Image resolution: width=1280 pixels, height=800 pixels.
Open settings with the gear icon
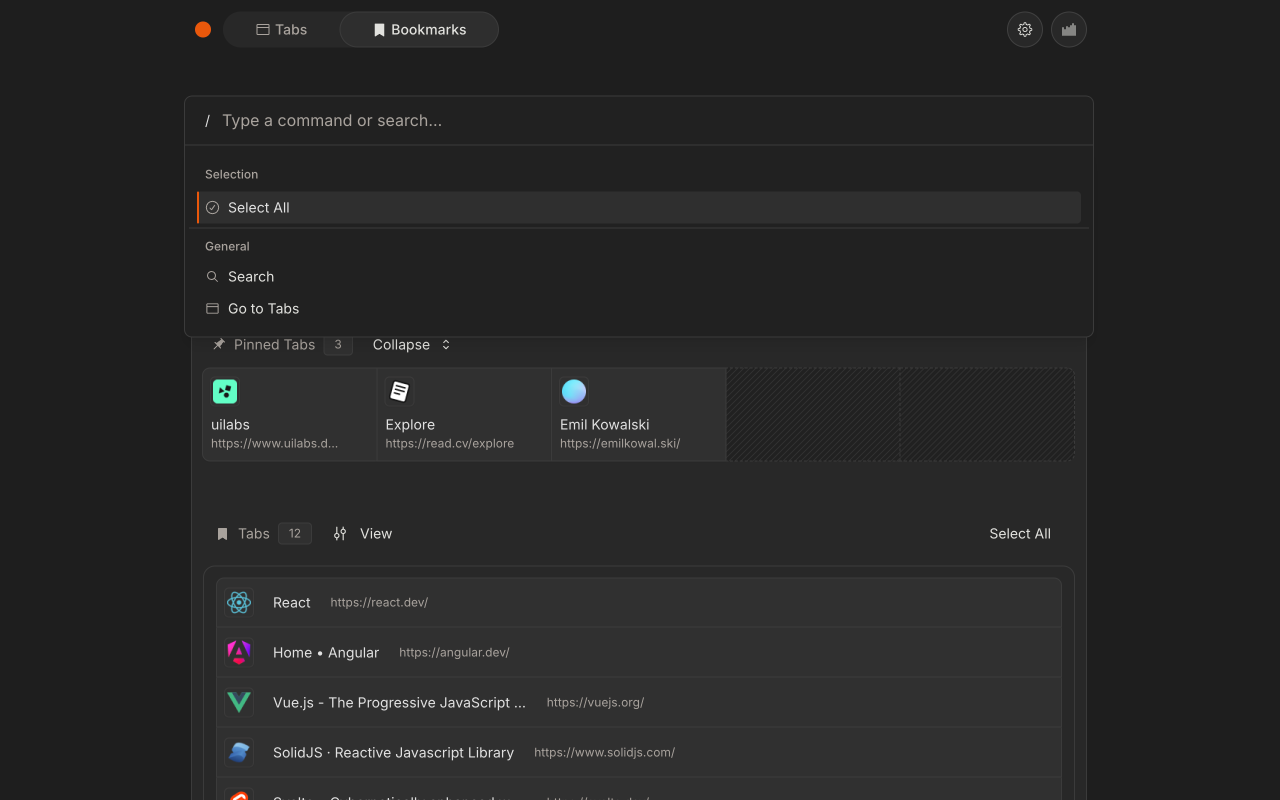point(1025,30)
